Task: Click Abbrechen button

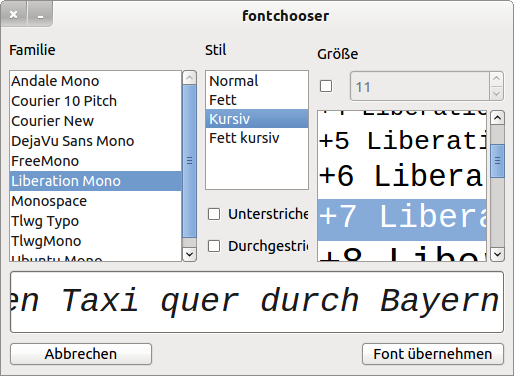Action: point(81,354)
